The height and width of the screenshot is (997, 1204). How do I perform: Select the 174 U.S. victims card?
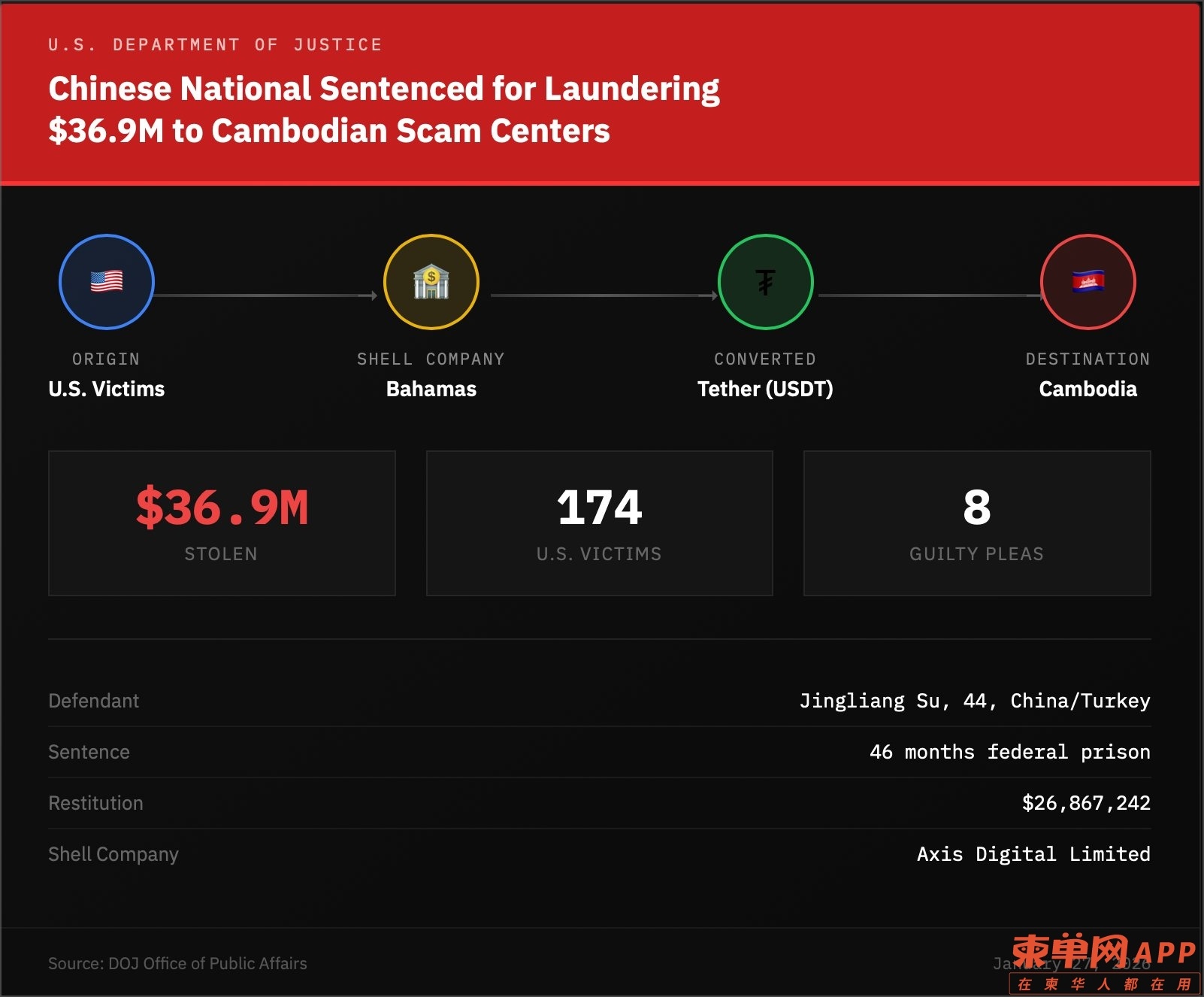[x=599, y=523]
